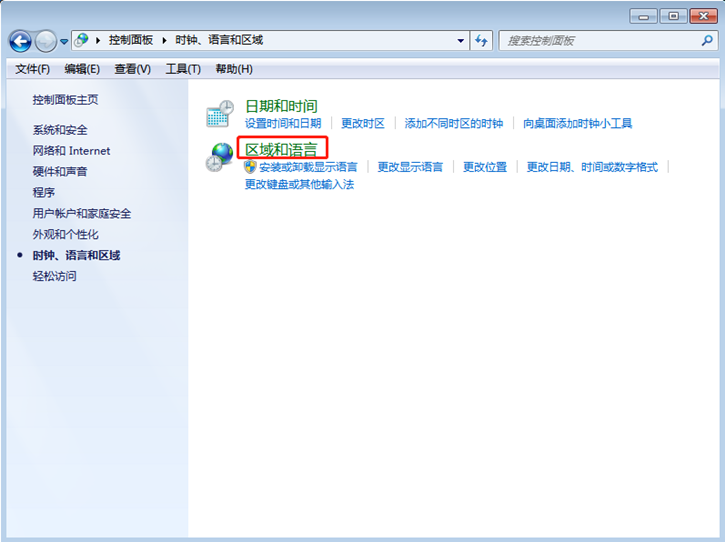Open the 文件(F) menu

[x=32, y=69]
